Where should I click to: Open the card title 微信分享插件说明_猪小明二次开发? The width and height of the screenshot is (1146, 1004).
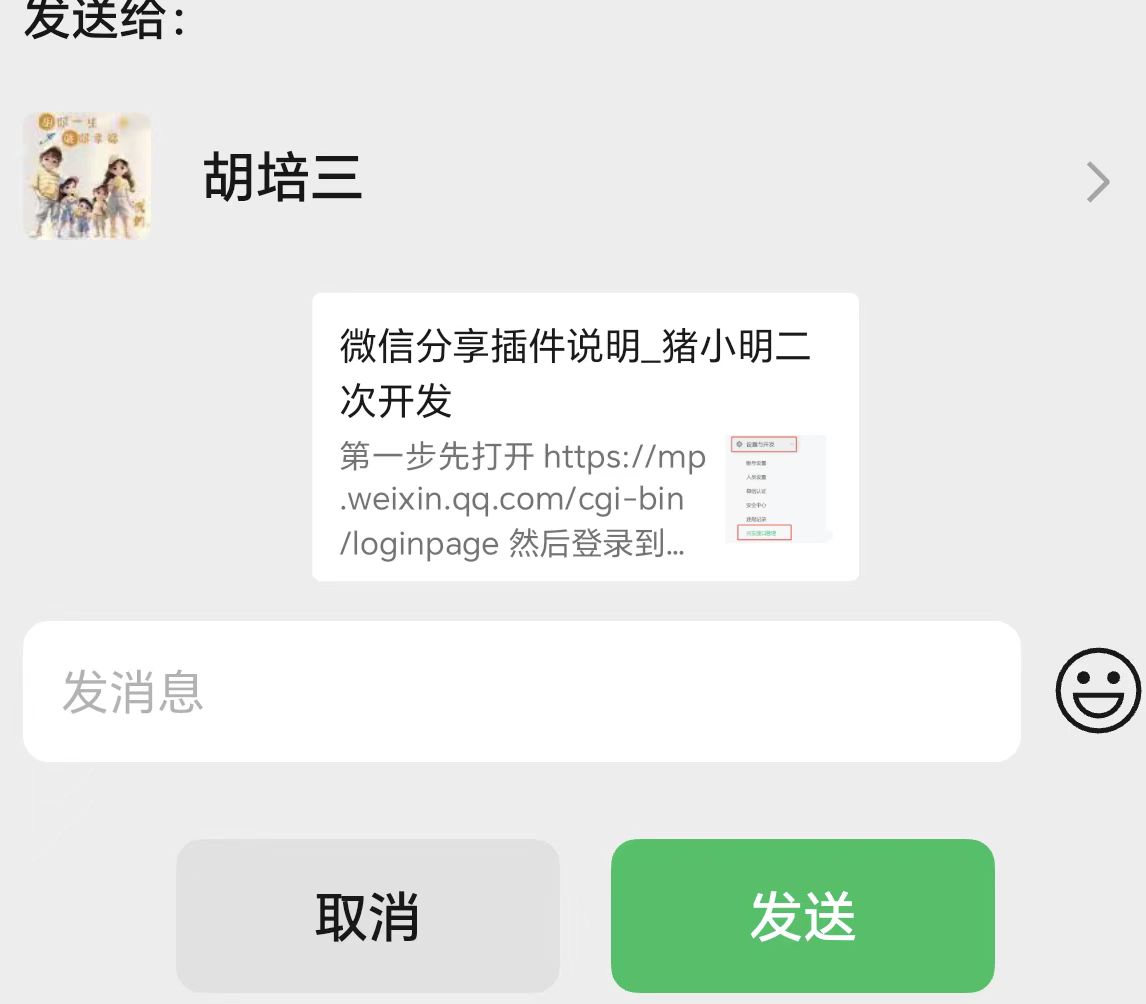pos(575,373)
